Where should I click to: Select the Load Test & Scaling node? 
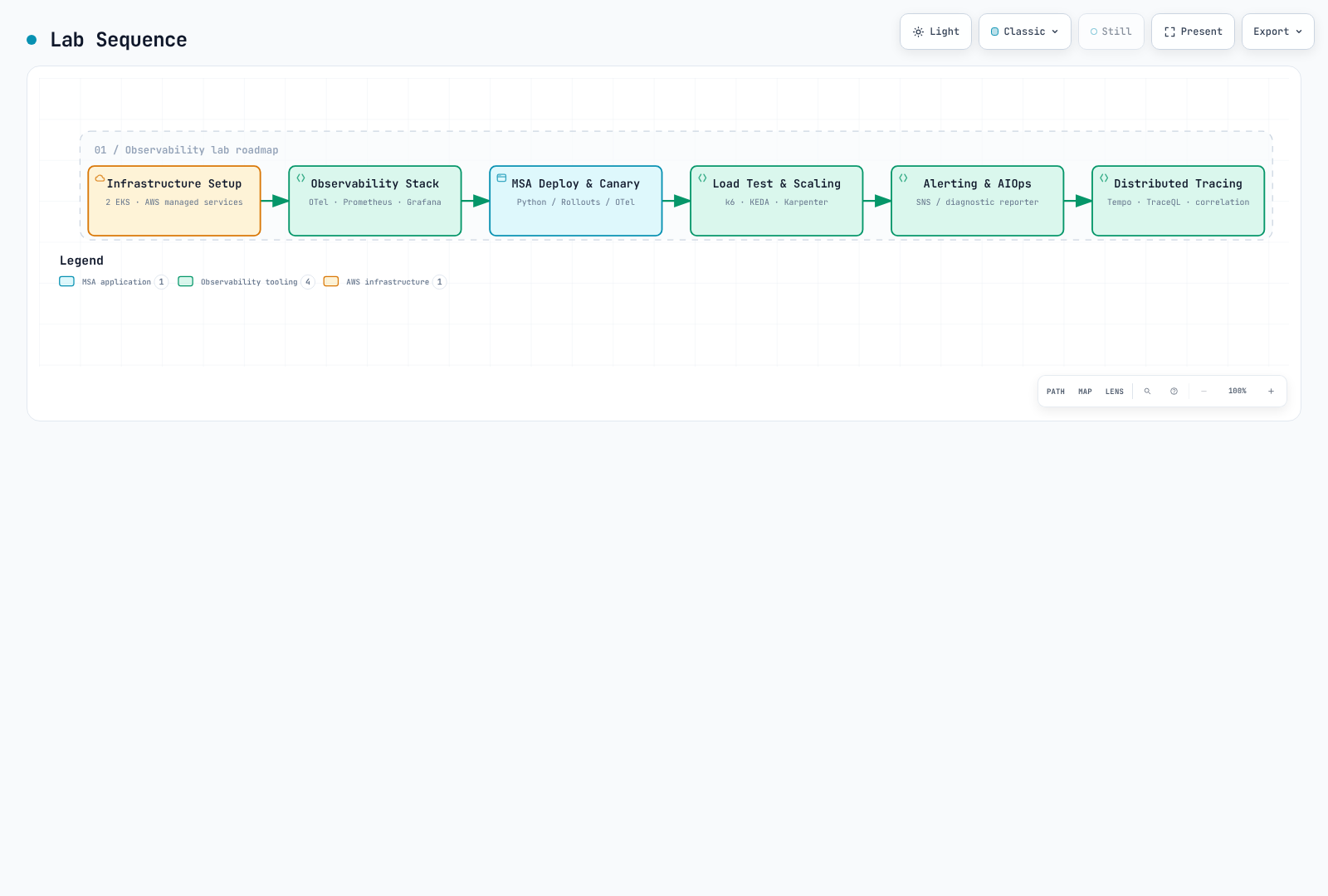[x=777, y=201]
